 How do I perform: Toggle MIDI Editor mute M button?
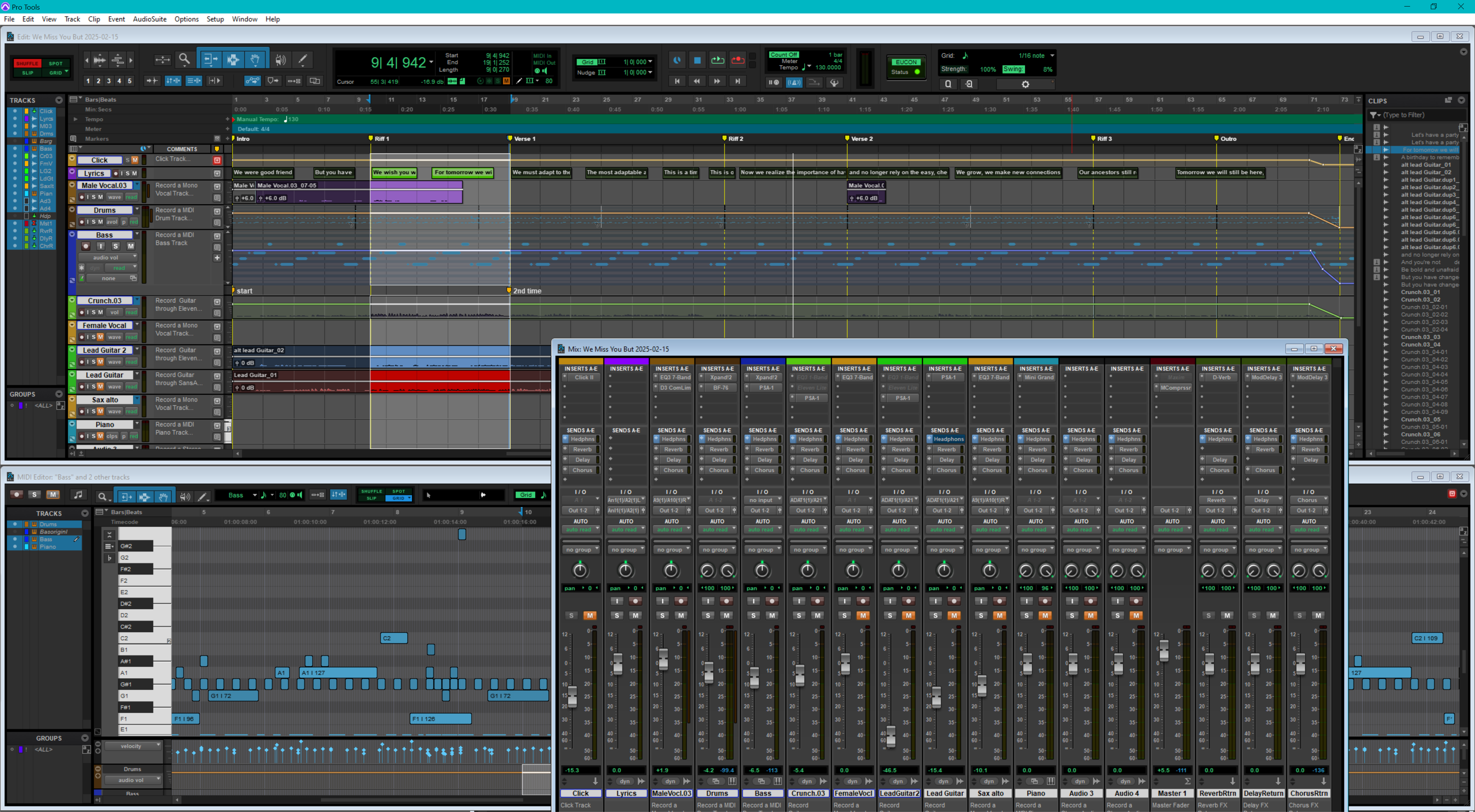coord(53,495)
